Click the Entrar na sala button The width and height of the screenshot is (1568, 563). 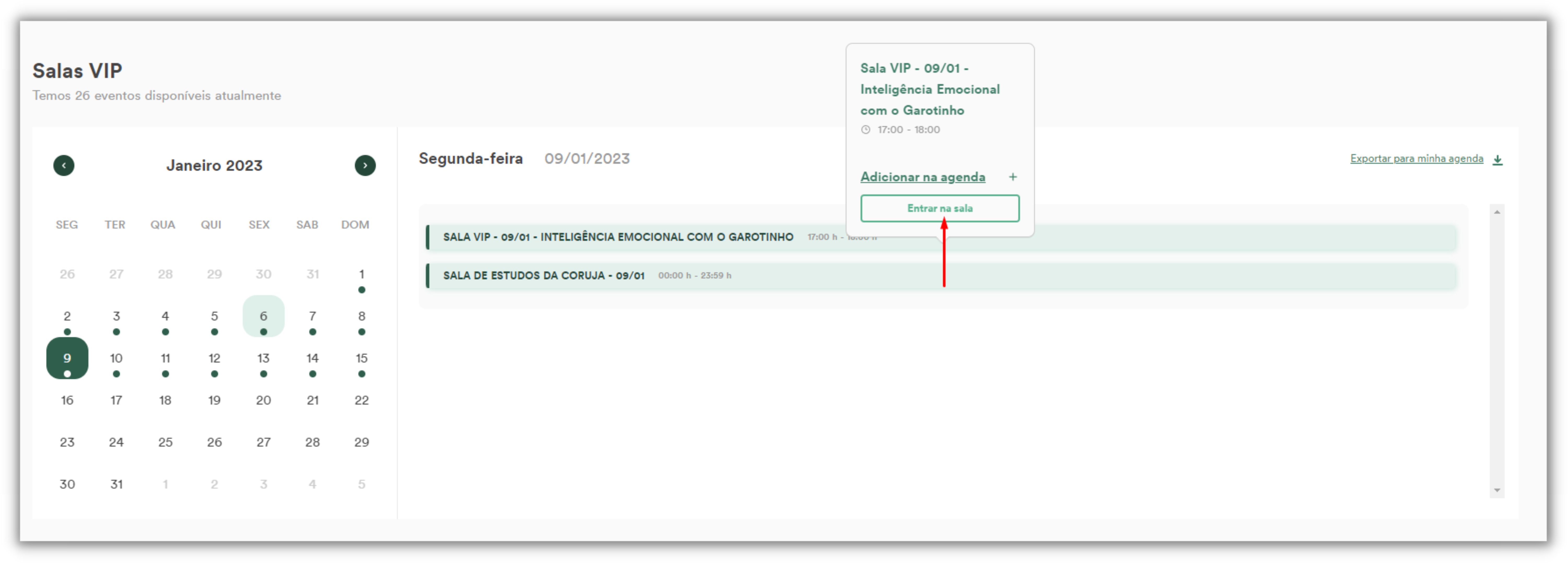click(x=940, y=209)
